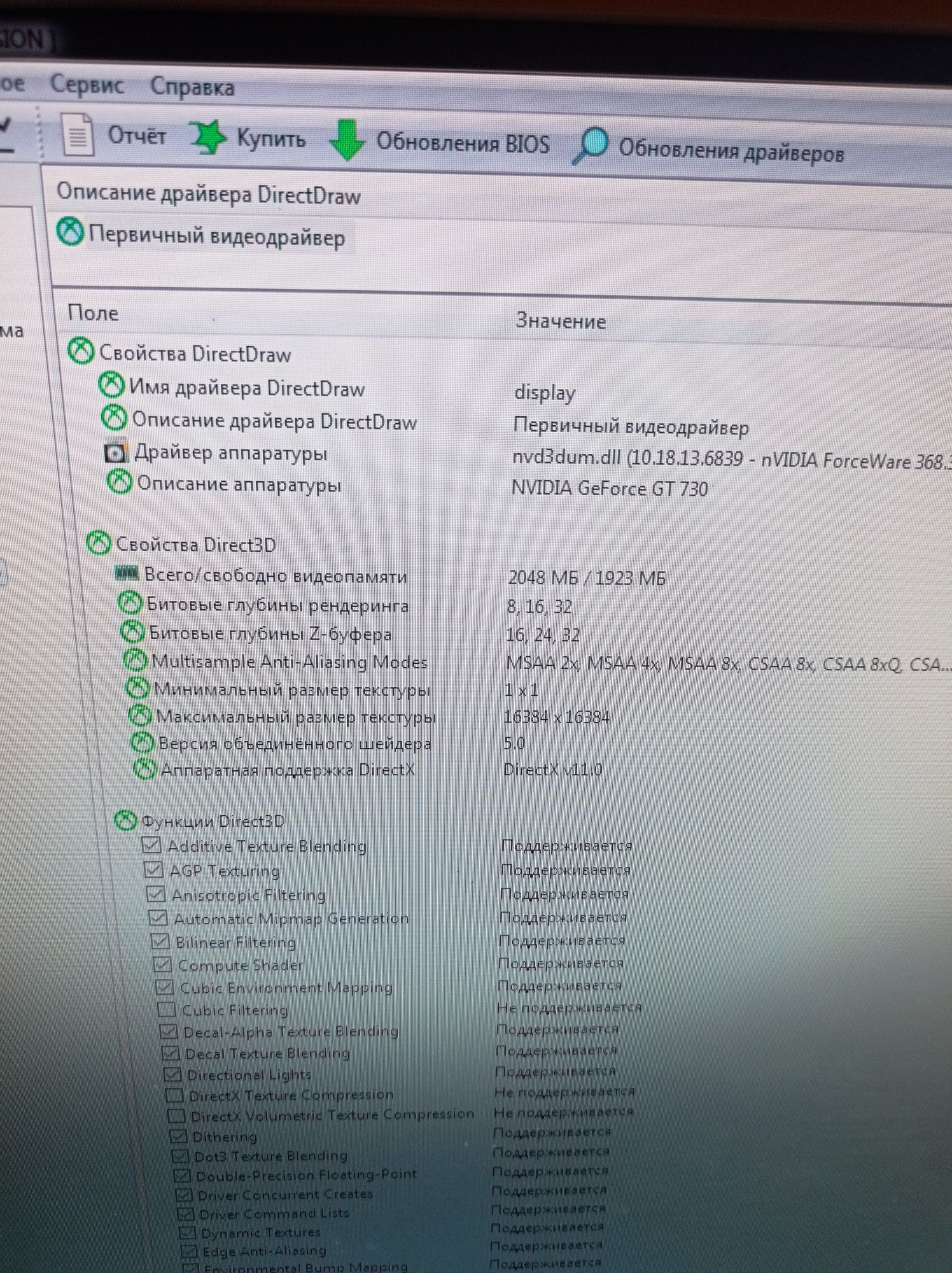Click the Купить toolbar label

click(271, 138)
